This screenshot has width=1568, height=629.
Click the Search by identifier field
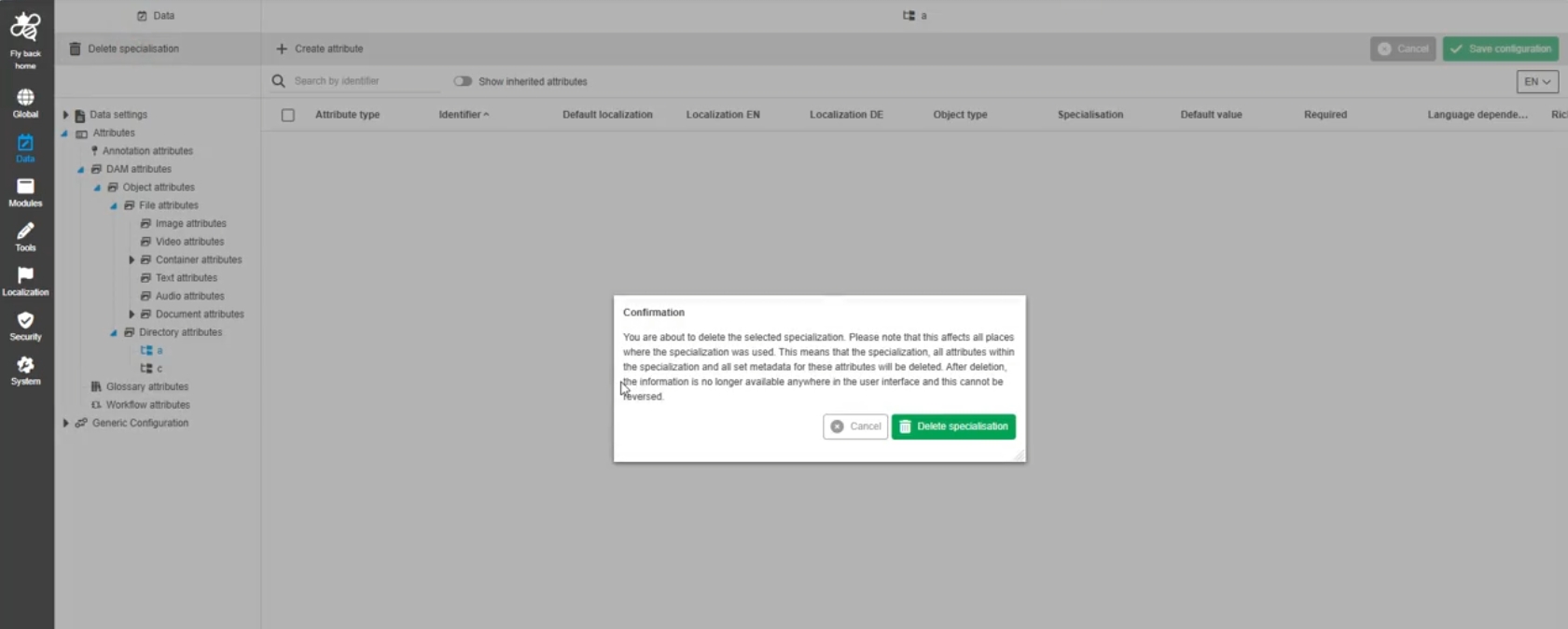pyautogui.click(x=364, y=81)
